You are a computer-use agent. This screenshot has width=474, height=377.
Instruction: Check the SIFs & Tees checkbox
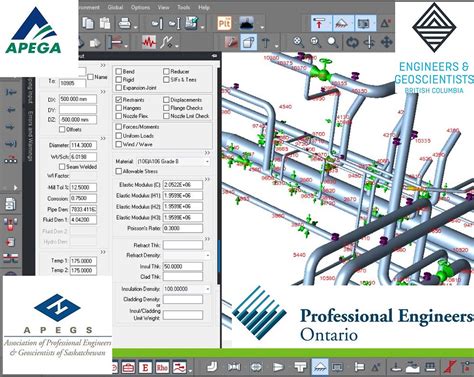coord(166,79)
